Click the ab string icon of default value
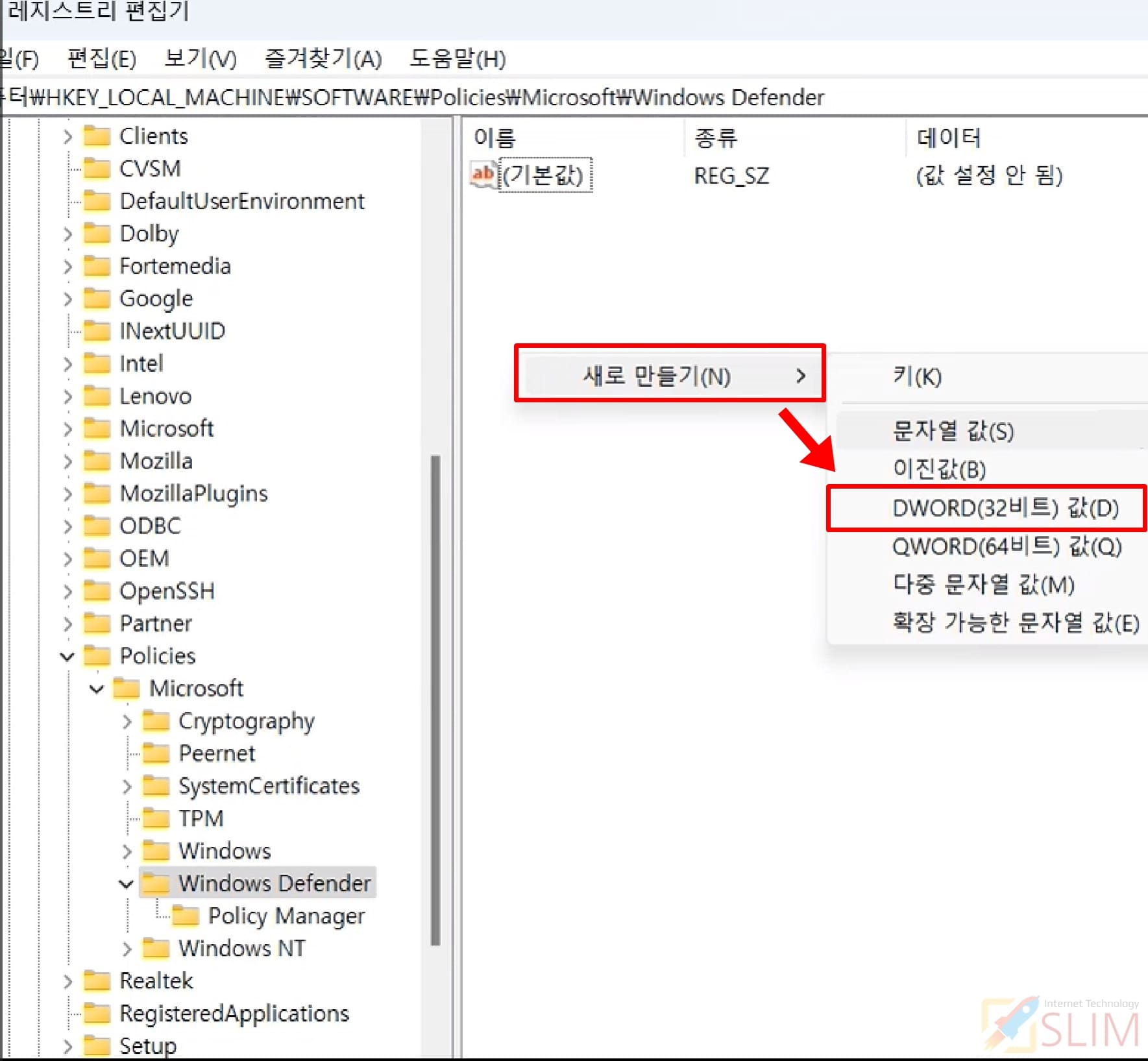 483,175
